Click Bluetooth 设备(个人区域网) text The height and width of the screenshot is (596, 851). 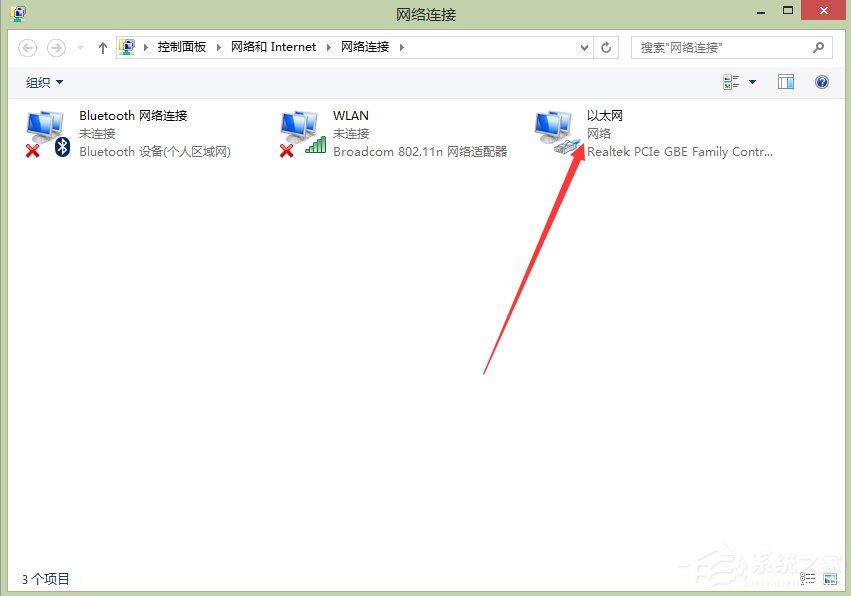click(x=155, y=152)
